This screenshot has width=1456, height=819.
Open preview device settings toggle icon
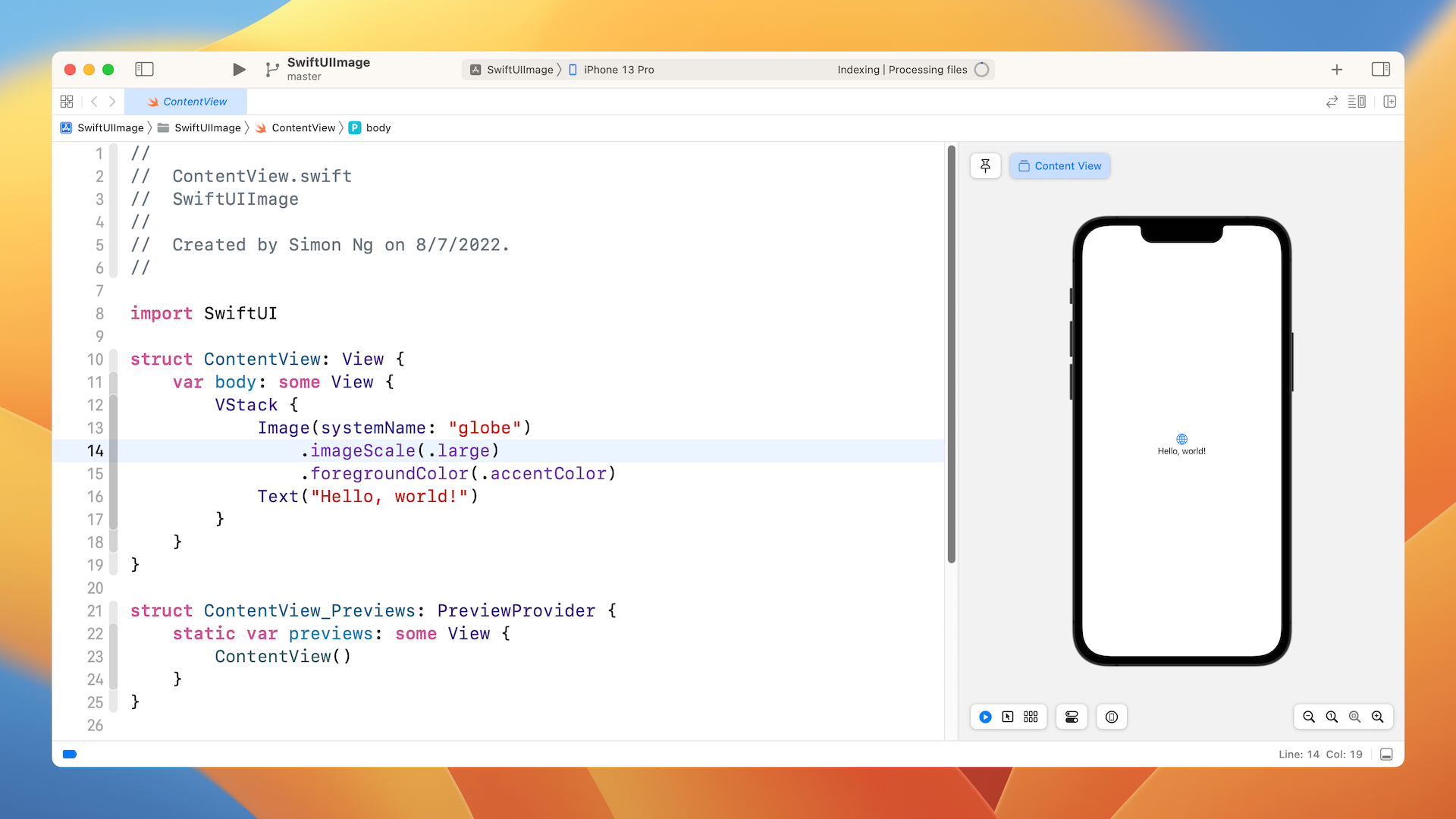click(1071, 717)
